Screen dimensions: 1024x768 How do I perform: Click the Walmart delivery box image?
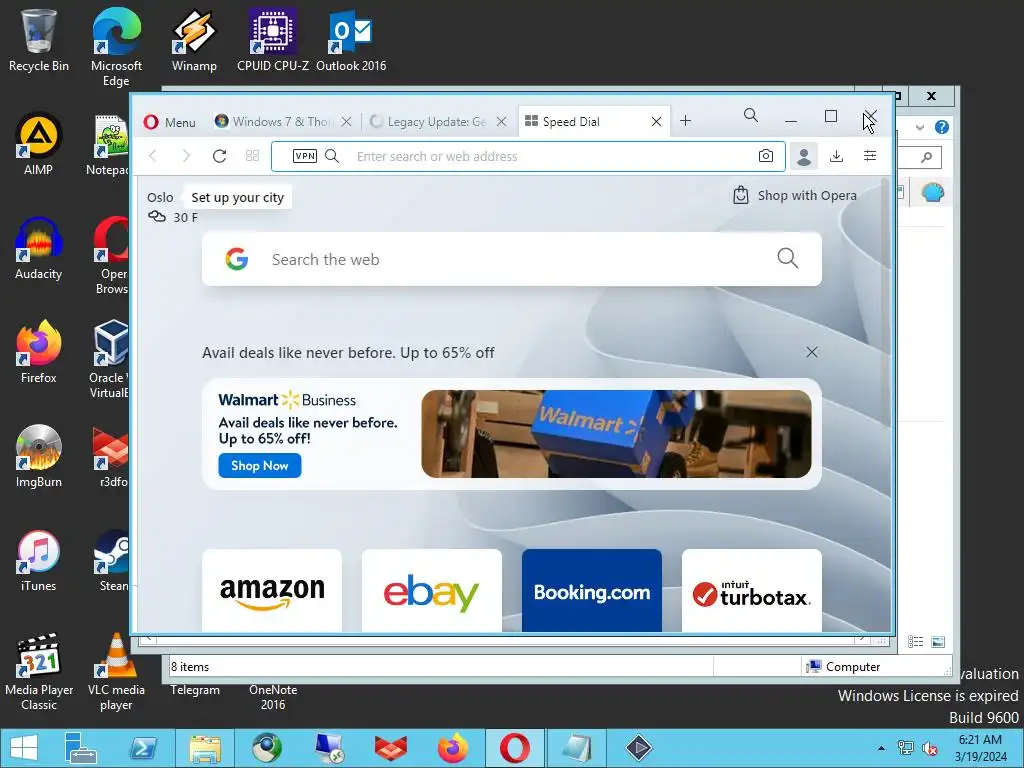(616, 434)
